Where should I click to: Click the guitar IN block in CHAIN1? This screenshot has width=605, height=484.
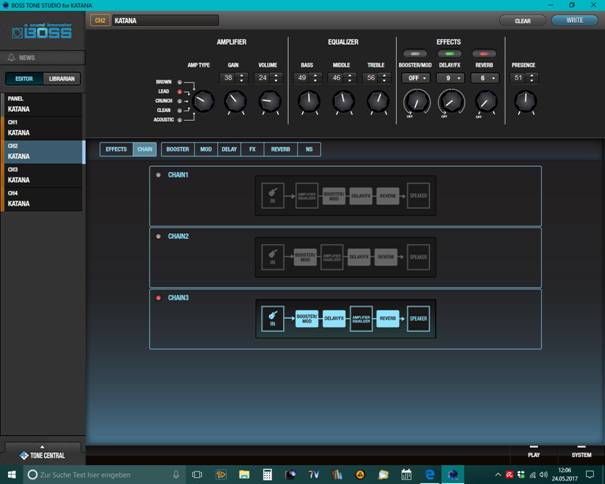(x=272, y=196)
